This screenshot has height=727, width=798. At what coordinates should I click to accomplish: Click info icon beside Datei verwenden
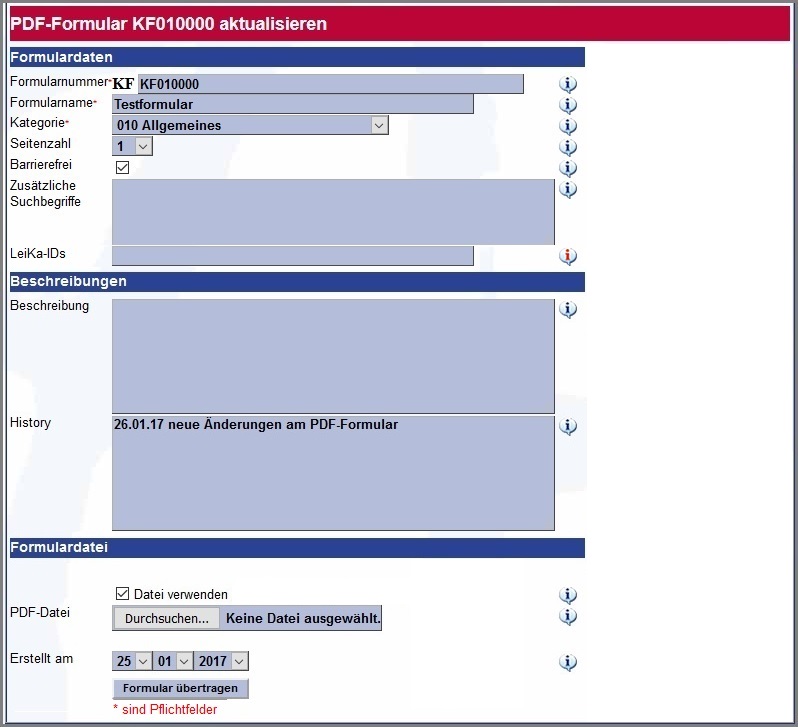tap(568, 595)
